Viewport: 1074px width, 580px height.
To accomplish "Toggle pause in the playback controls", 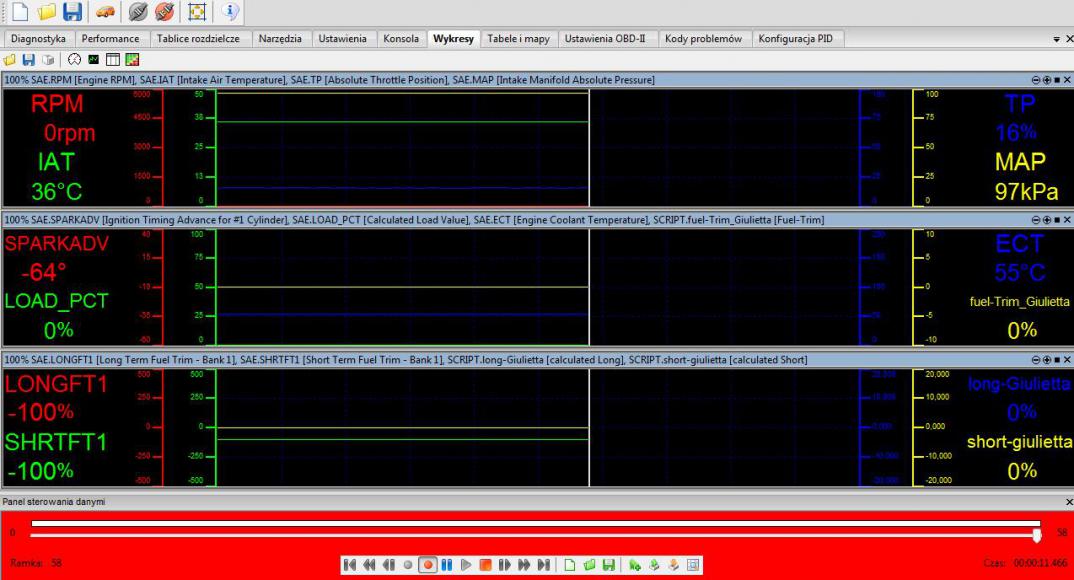I will point(446,564).
